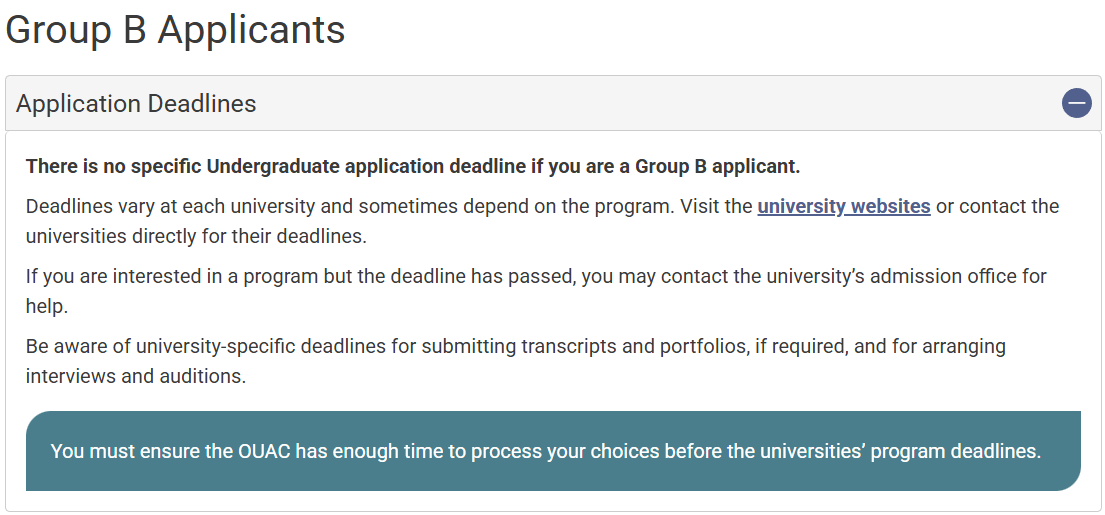Open the "university websites" link

pos(844,207)
